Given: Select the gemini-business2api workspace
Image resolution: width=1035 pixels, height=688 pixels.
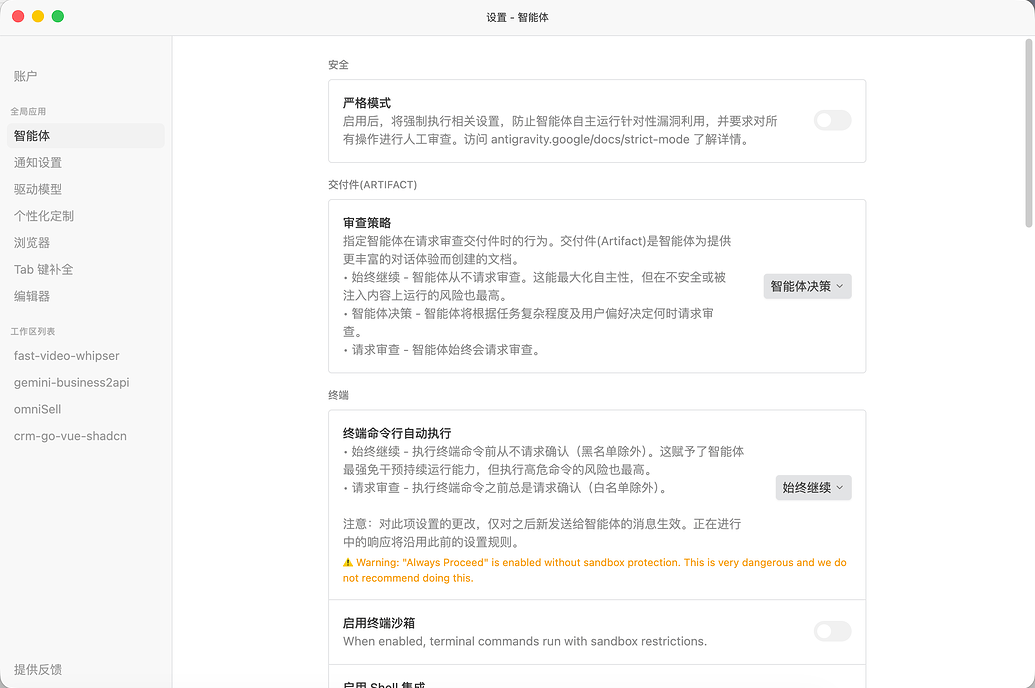Looking at the screenshot, I should 71,382.
